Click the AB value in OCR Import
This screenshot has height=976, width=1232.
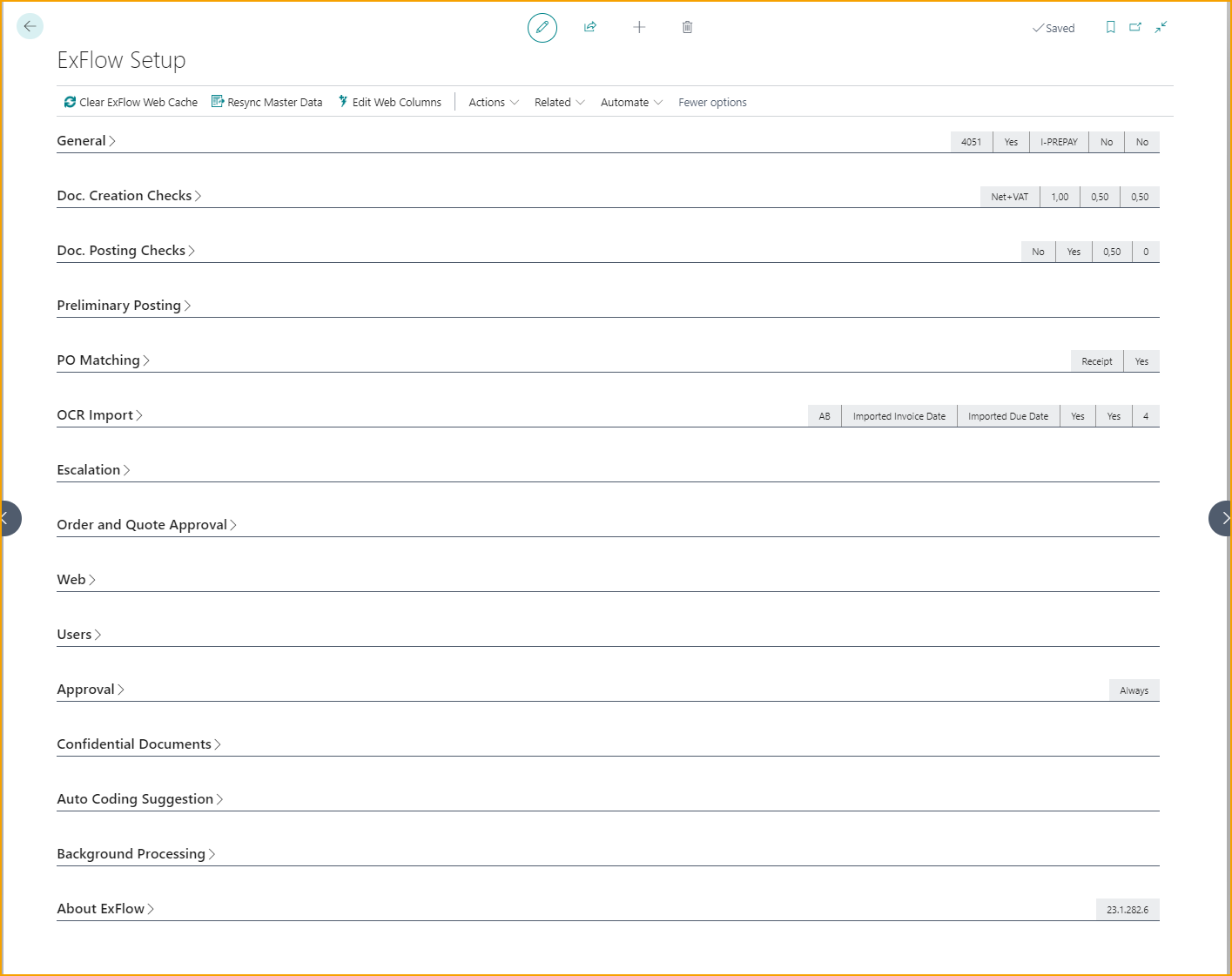pos(825,416)
